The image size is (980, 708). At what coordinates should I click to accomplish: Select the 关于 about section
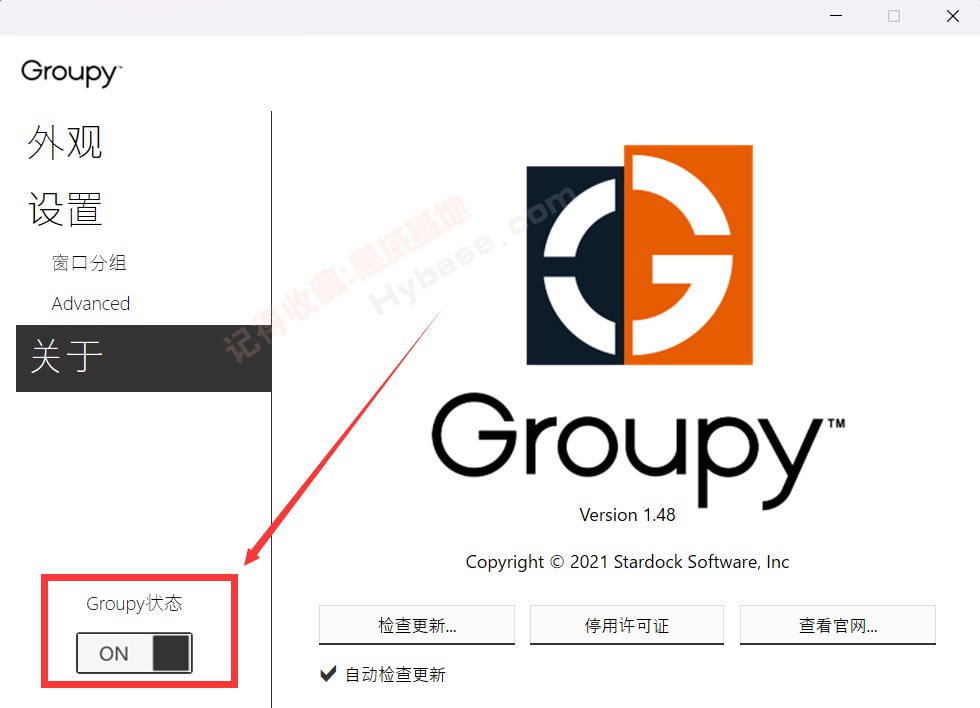[x=143, y=358]
